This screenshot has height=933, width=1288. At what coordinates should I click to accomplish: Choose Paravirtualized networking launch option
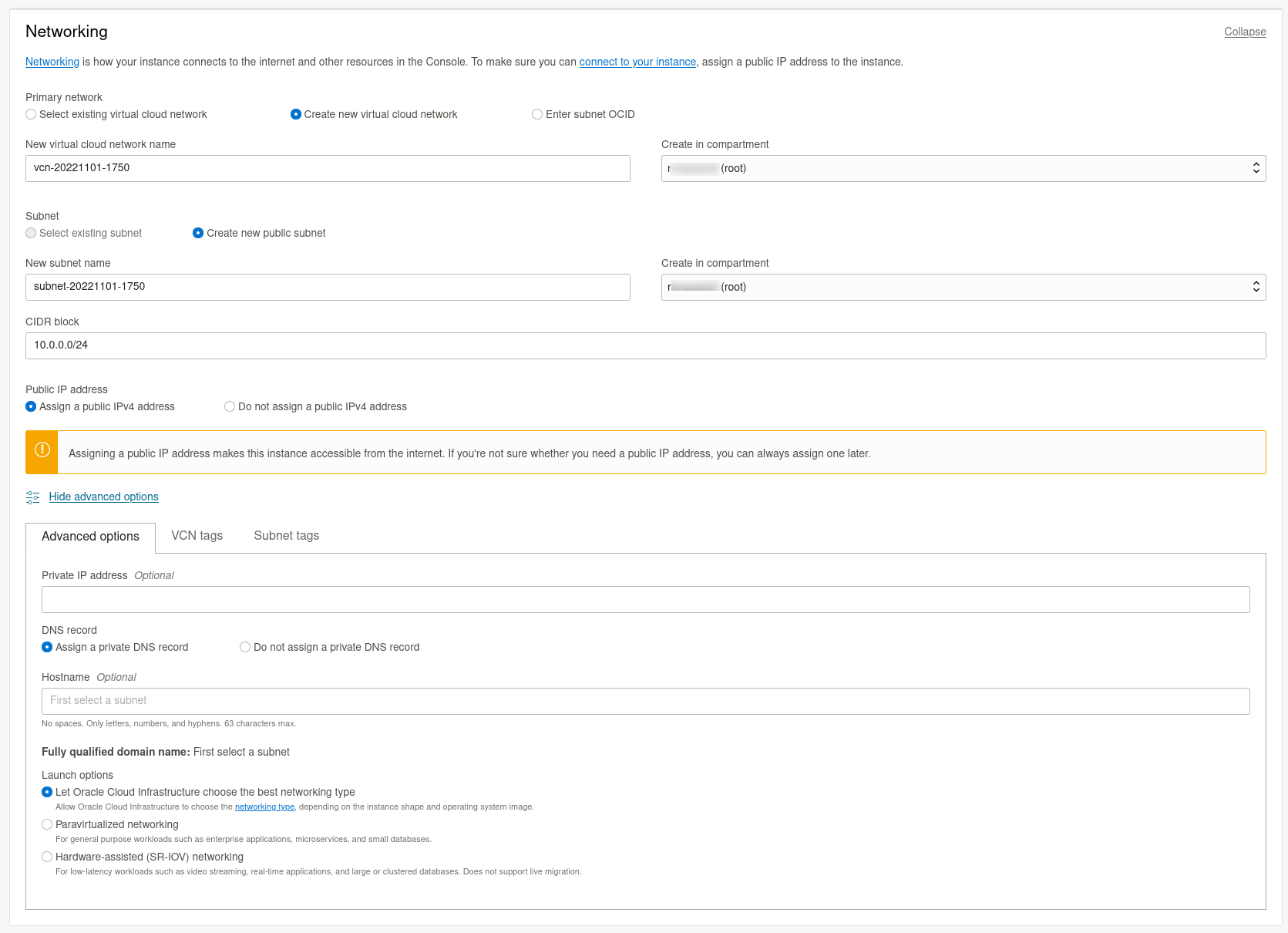pos(47,824)
